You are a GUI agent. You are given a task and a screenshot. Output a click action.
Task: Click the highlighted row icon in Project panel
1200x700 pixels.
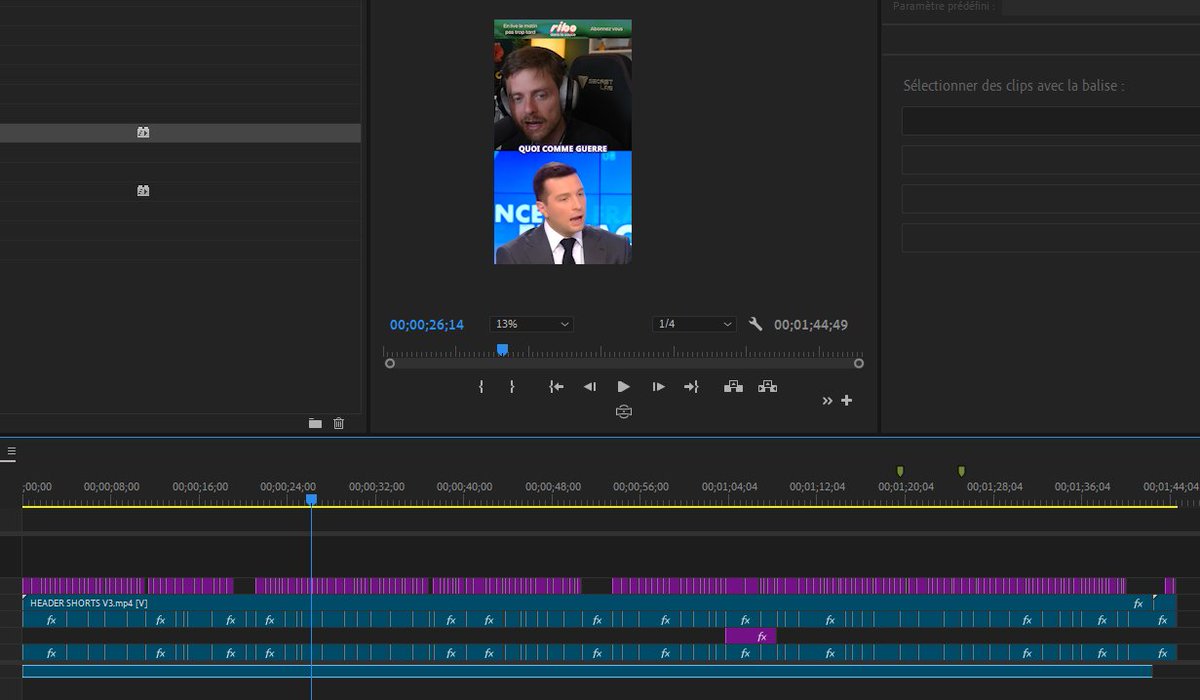tap(143, 132)
